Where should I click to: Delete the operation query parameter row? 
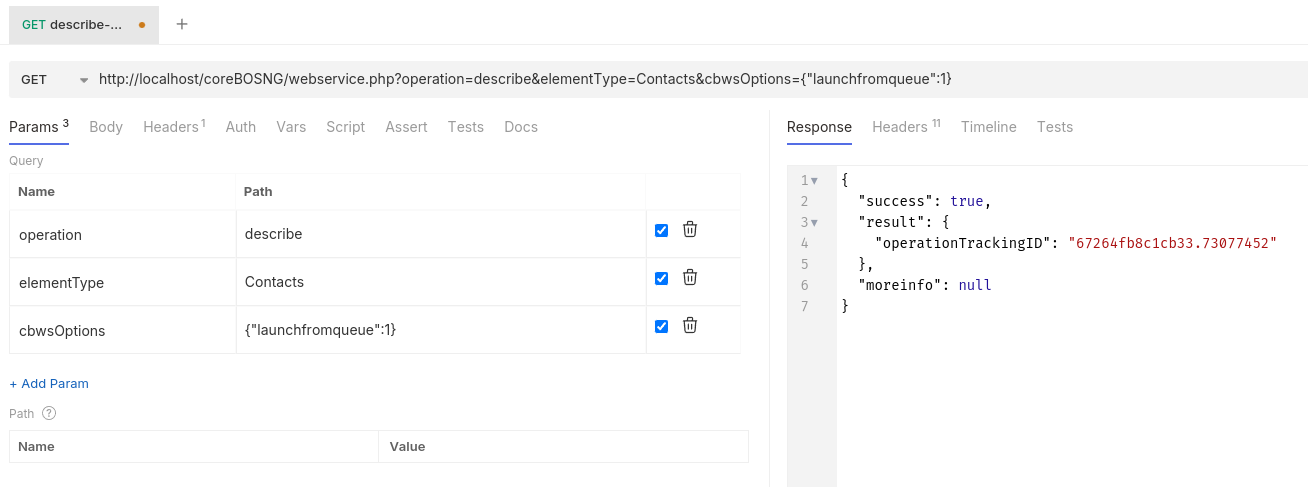(x=690, y=230)
